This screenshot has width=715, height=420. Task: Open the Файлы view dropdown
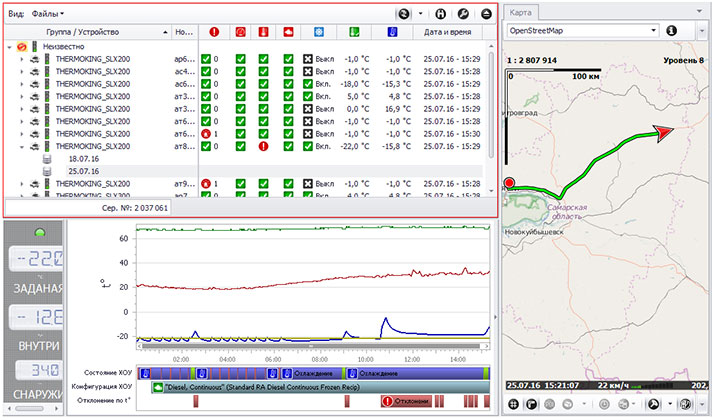pos(47,14)
